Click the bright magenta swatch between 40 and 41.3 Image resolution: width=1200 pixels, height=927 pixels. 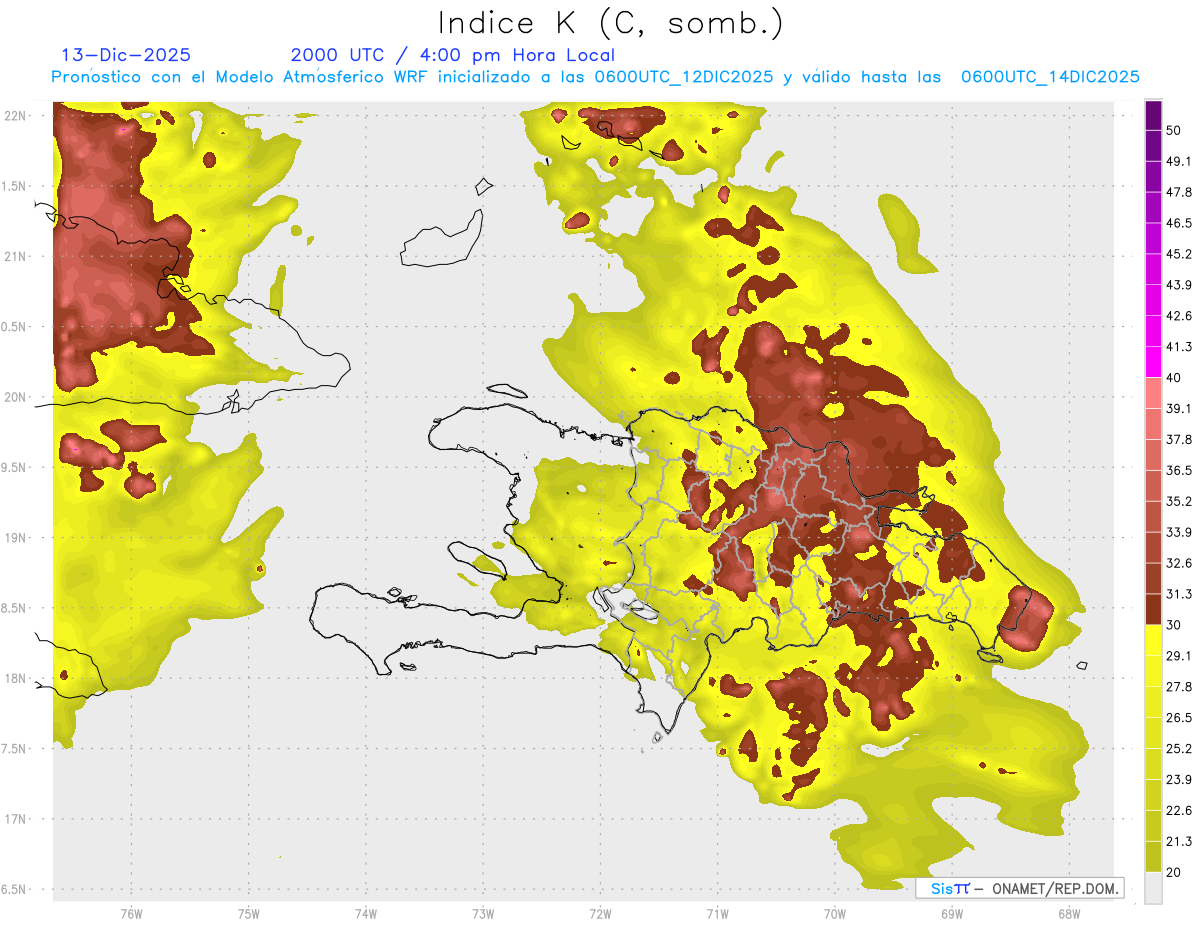[1153, 362]
